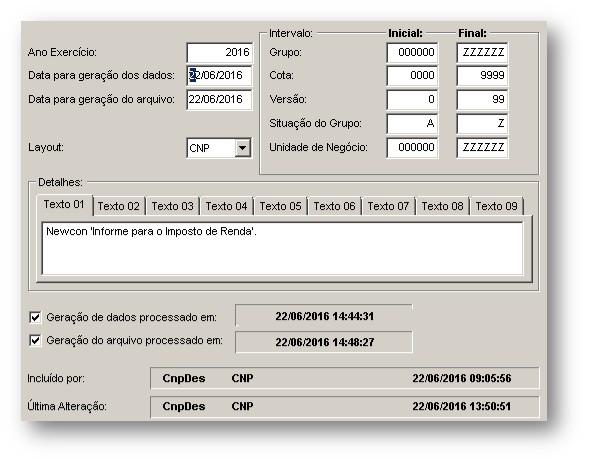
Task: Select the Cota Inicial field
Action: [x=412, y=76]
